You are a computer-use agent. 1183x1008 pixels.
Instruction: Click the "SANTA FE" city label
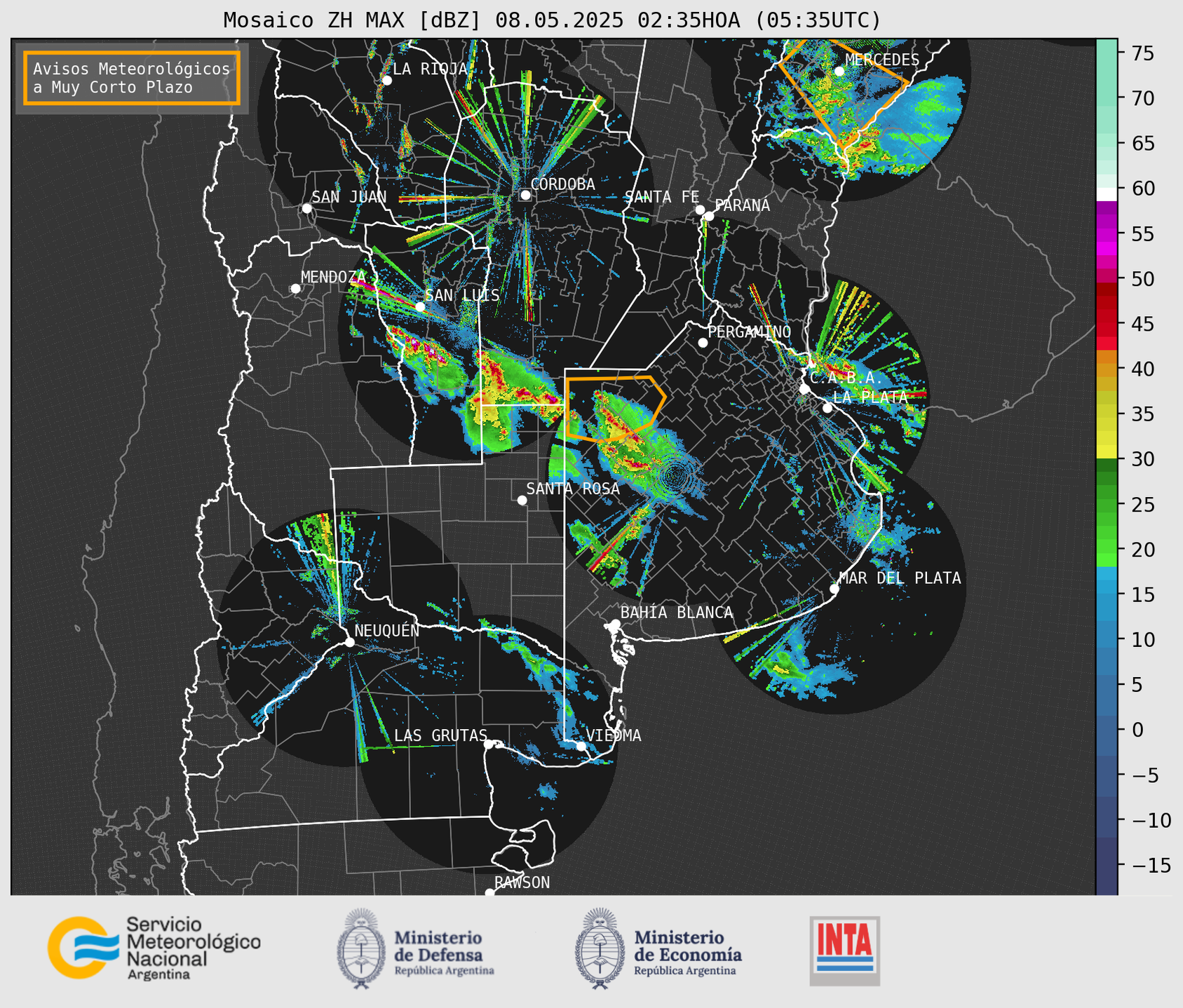click(x=662, y=198)
